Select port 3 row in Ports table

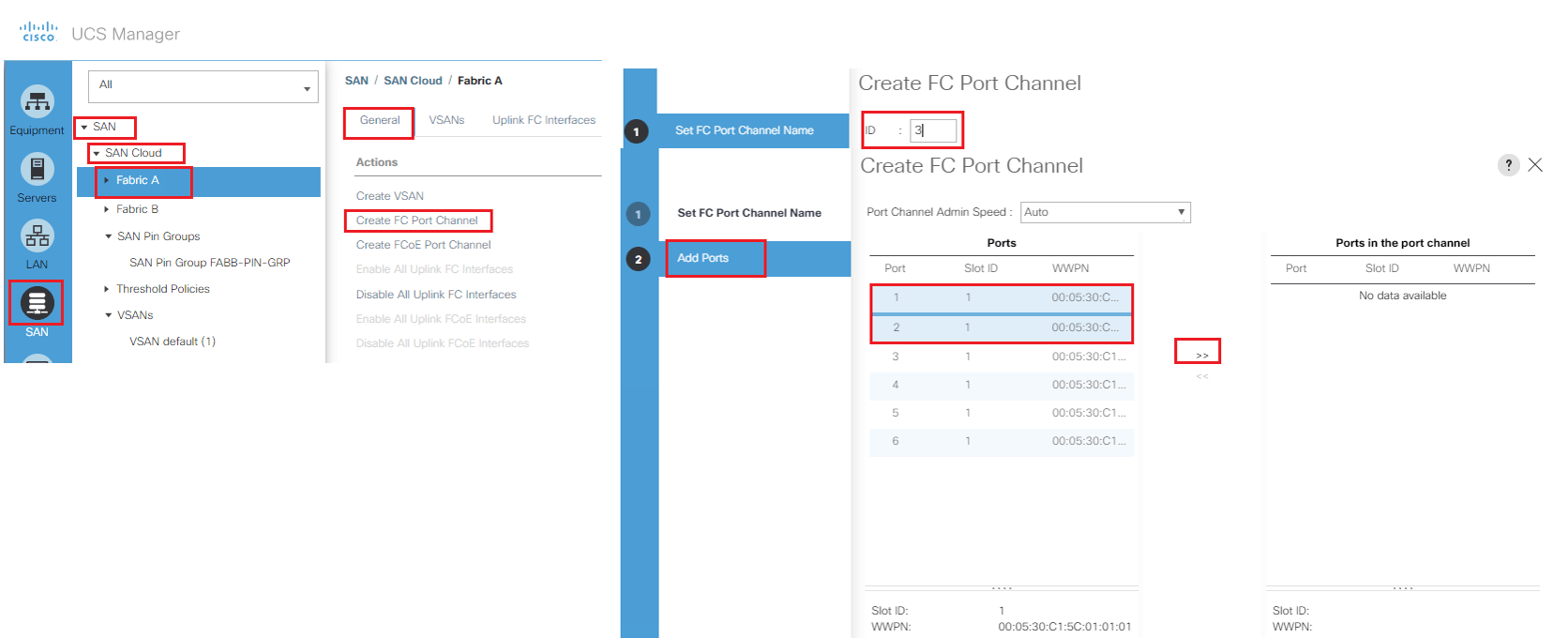pyautogui.click(x=1002, y=357)
